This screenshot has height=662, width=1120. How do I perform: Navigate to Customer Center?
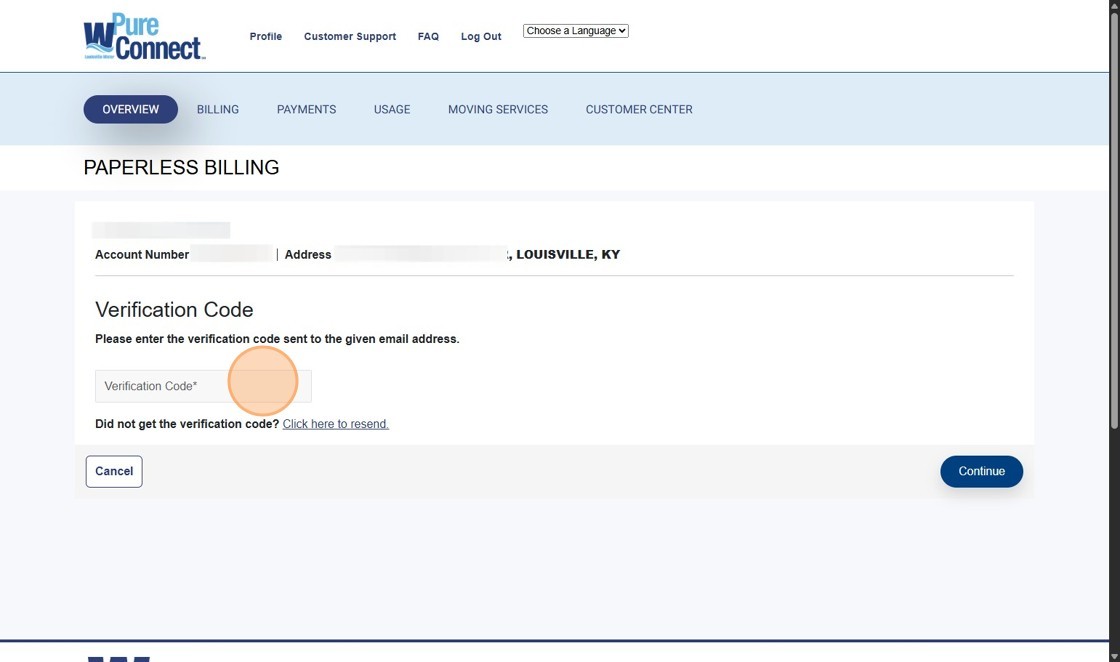[x=638, y=109]
